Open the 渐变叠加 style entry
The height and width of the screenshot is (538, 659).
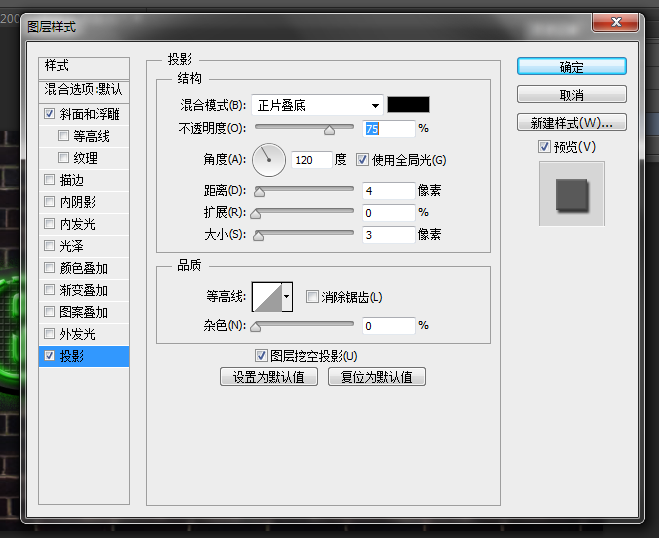click(83, 290)
